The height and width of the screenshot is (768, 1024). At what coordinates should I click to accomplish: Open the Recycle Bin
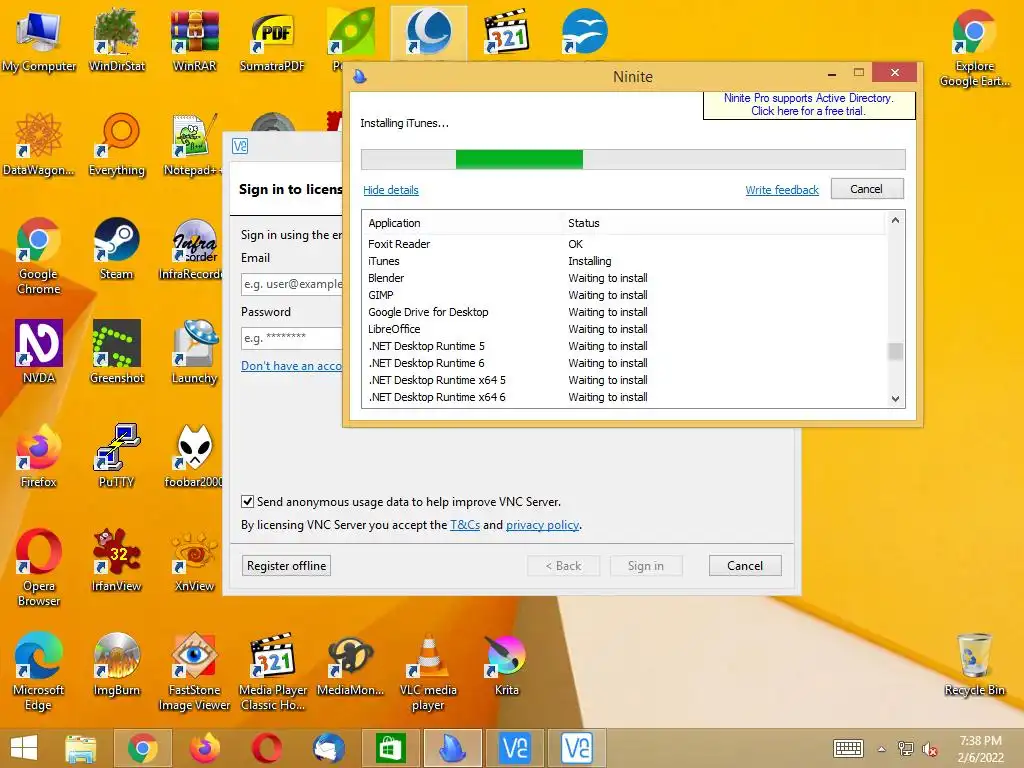point(974,664)
